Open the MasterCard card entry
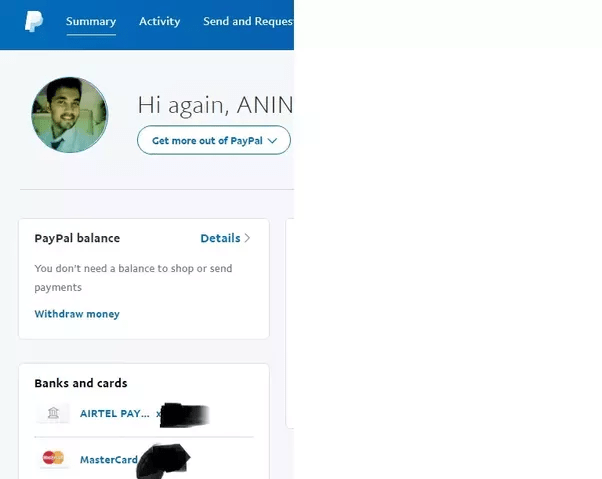The width and height of the screenshot is (602, 479). pyautogui.click(x=109, y=459)
